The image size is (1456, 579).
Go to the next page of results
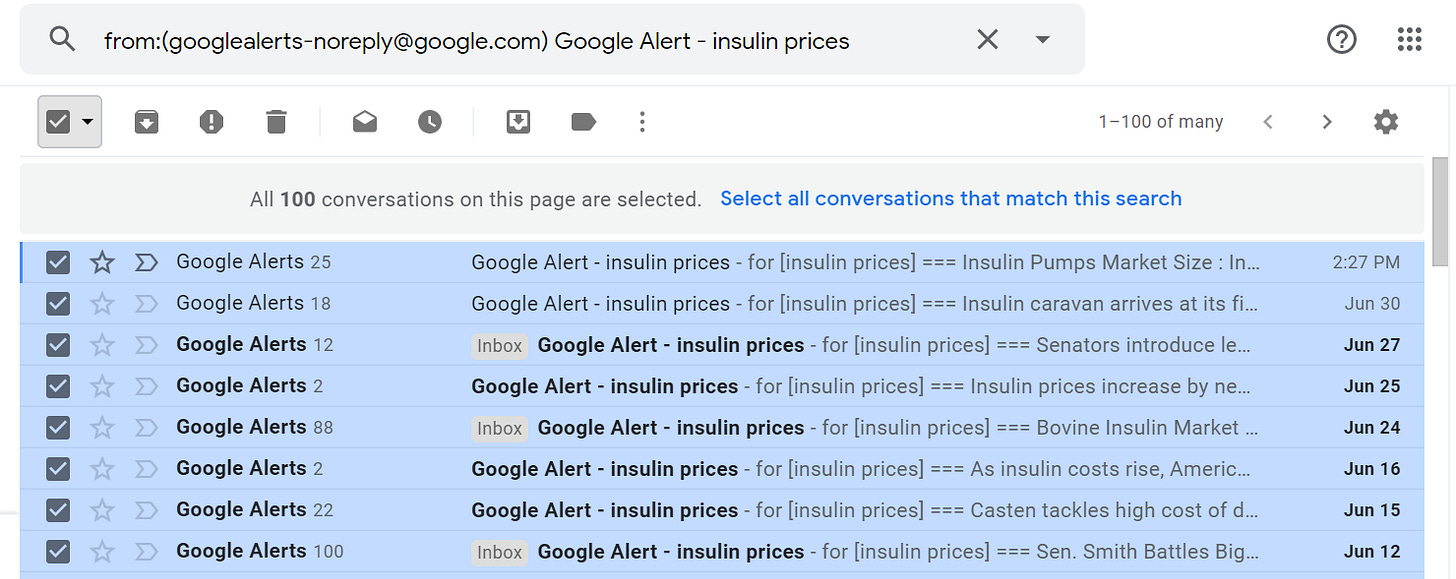coord(1327,122)
